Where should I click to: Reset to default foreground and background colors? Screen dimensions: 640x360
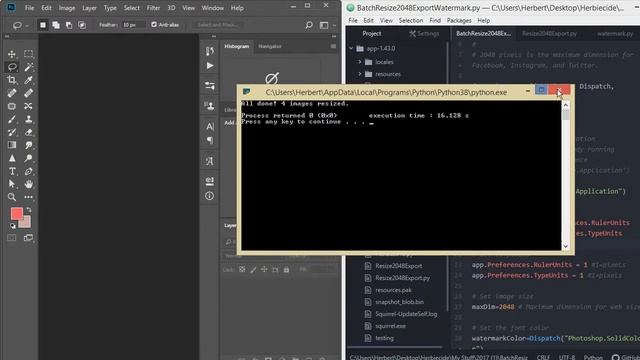[x=13, y=226]
